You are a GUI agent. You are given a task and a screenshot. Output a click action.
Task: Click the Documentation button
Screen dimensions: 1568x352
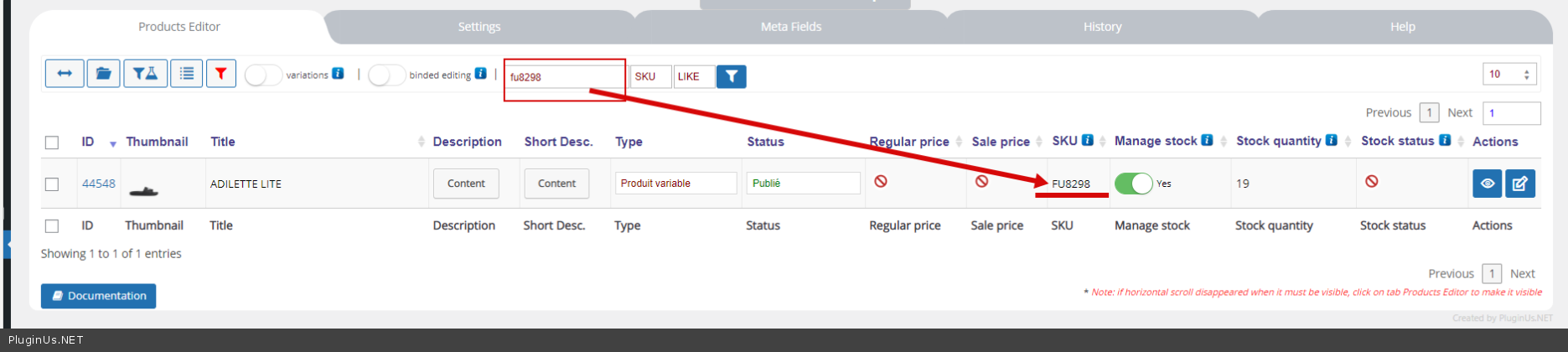(98, 296)
